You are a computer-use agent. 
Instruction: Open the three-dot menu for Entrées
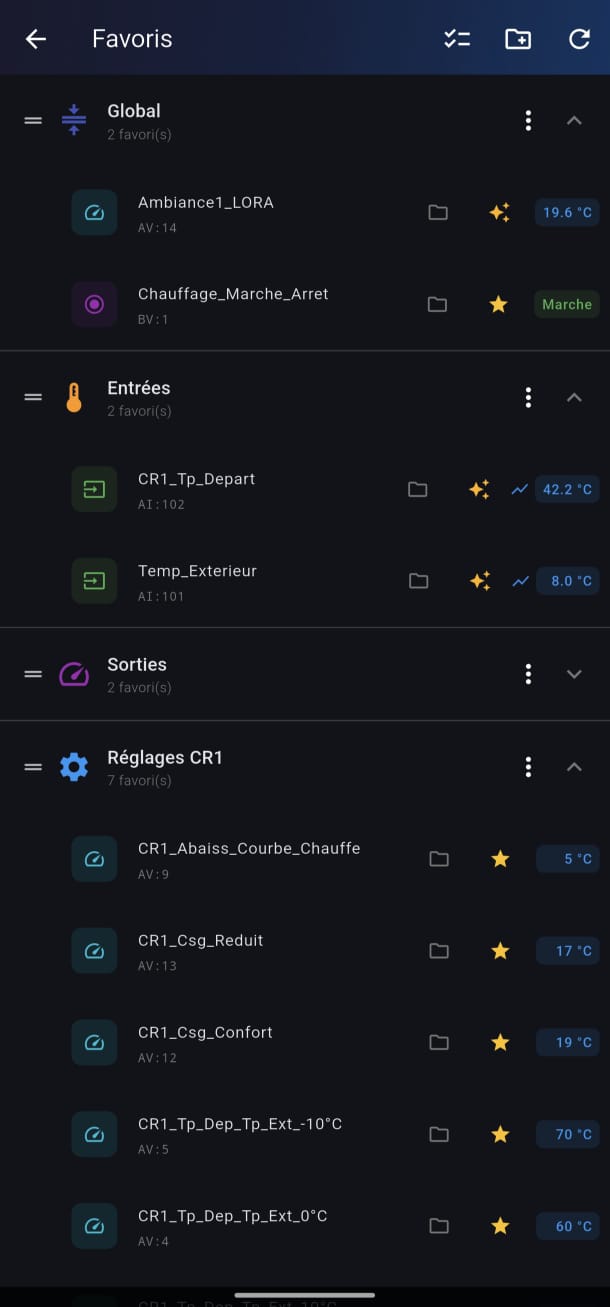pyautogui.click(x=528, y=397)
